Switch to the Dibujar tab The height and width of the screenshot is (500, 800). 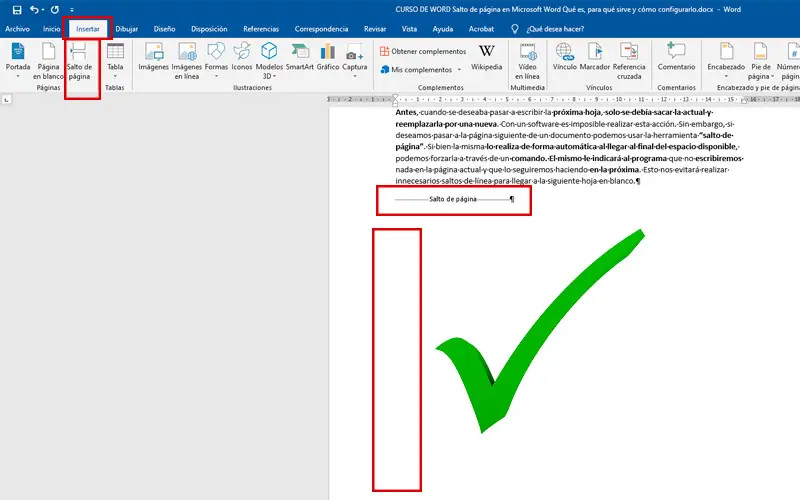point(127,29)
